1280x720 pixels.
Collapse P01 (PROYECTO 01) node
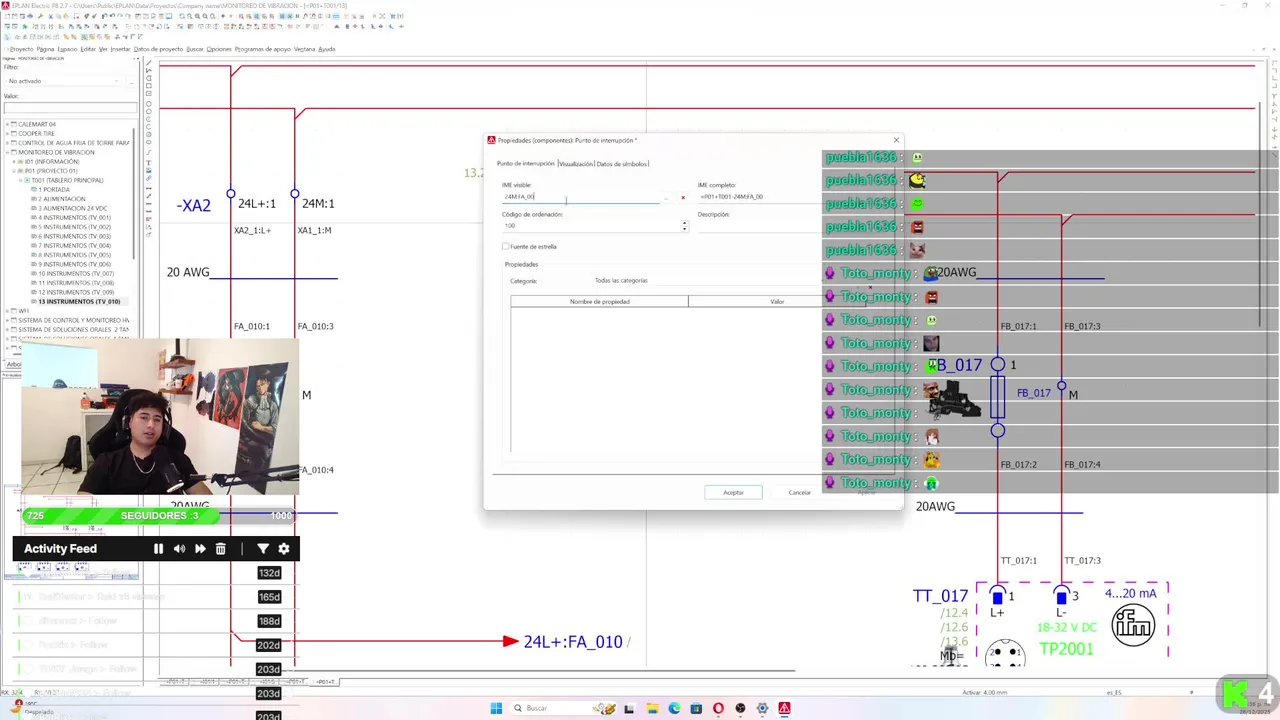point(14,171)
